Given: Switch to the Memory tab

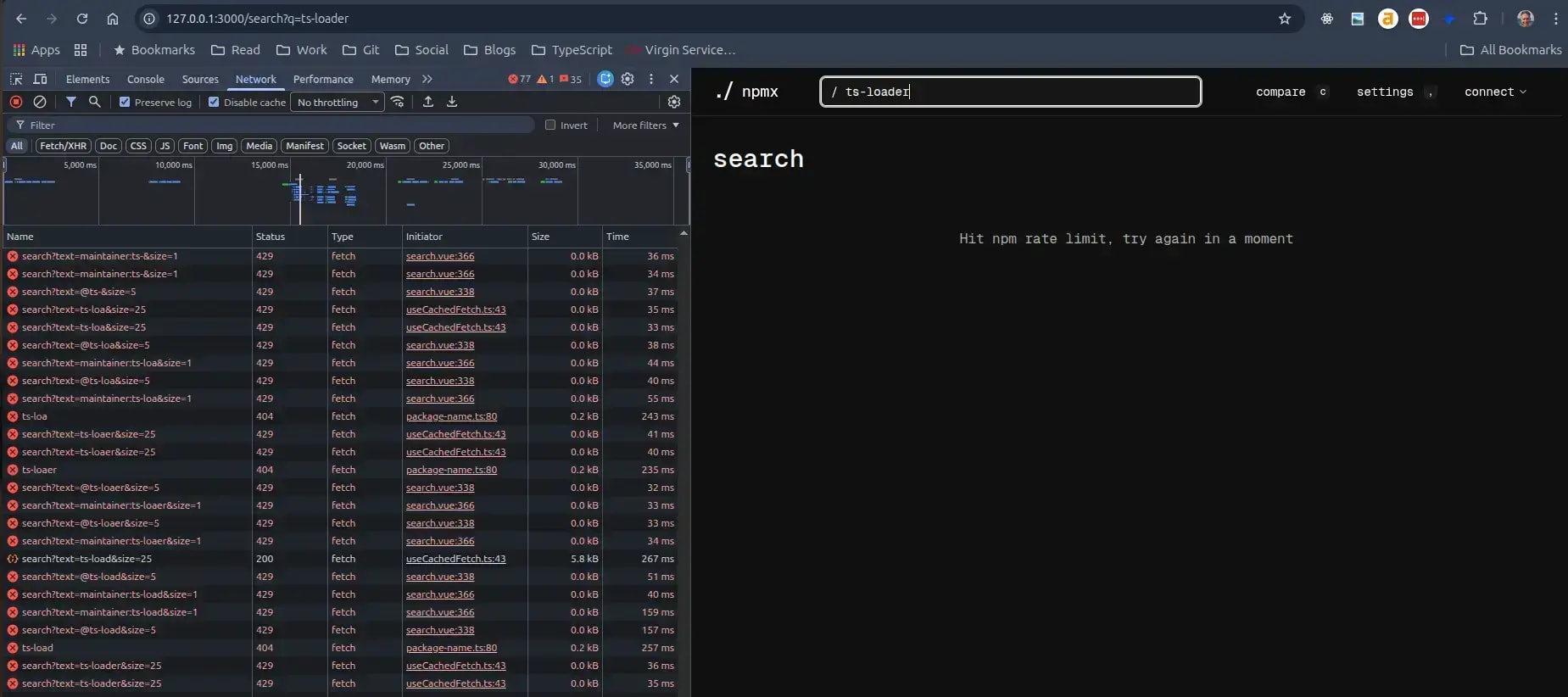Looking at the screenshot, I should (x=391, y=79).
